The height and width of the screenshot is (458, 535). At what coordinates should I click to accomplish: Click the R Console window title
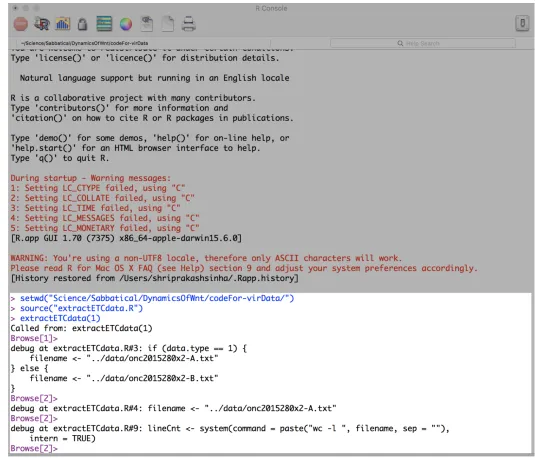tap(271, 8)
